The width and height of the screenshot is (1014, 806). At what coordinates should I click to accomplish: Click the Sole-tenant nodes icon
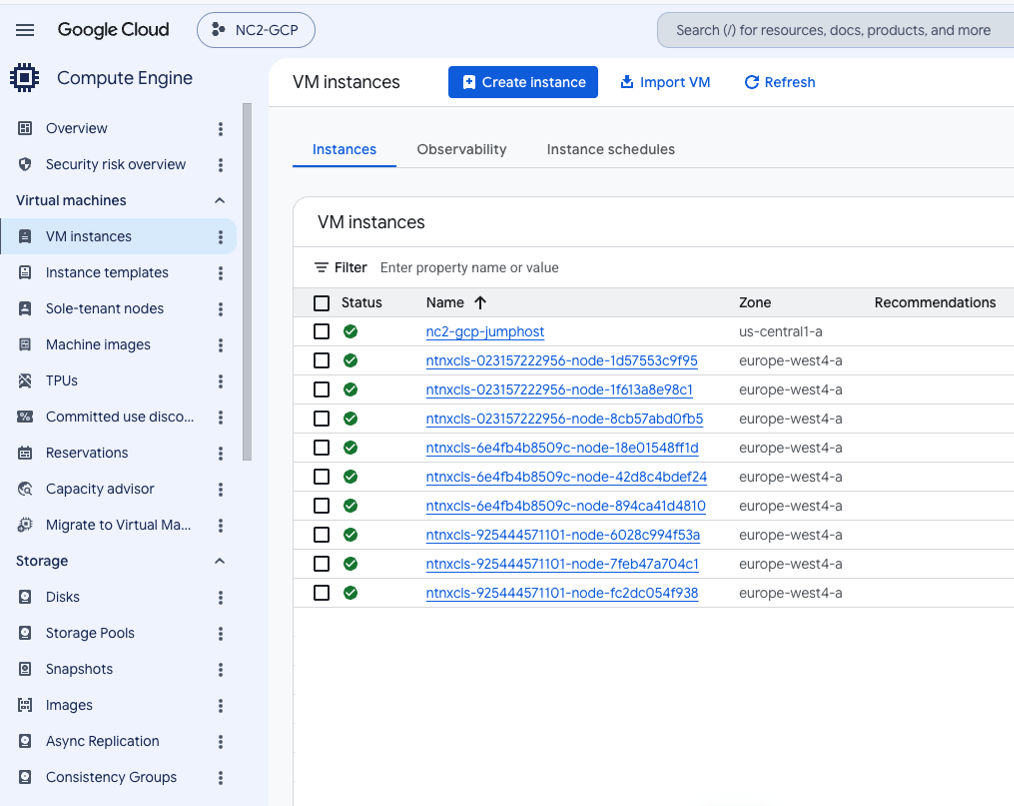pos(25,309)
